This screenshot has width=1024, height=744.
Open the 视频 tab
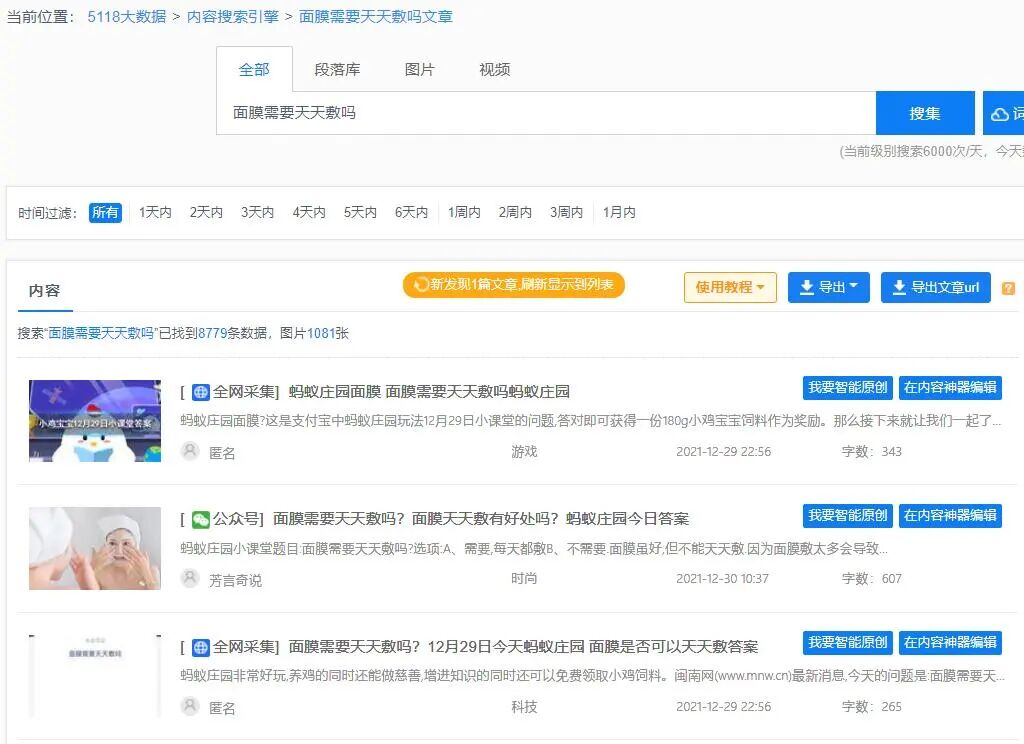(494, 69)
